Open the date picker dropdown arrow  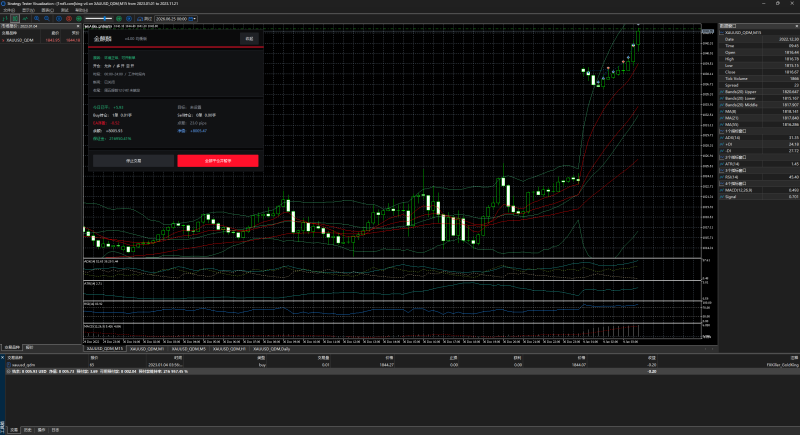[x=194, y=19]
